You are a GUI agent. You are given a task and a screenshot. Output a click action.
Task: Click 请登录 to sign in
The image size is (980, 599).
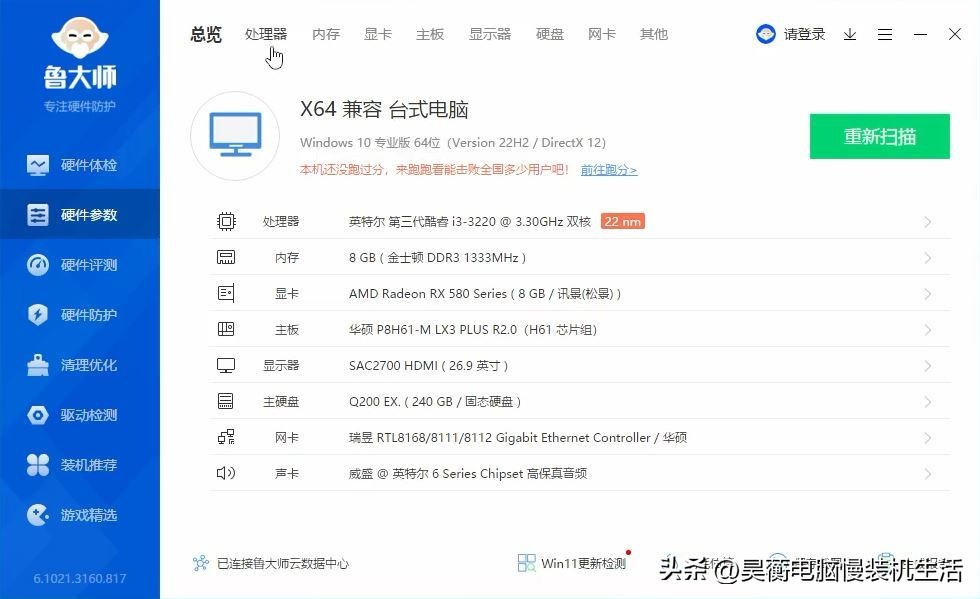[x=803, y=33]
